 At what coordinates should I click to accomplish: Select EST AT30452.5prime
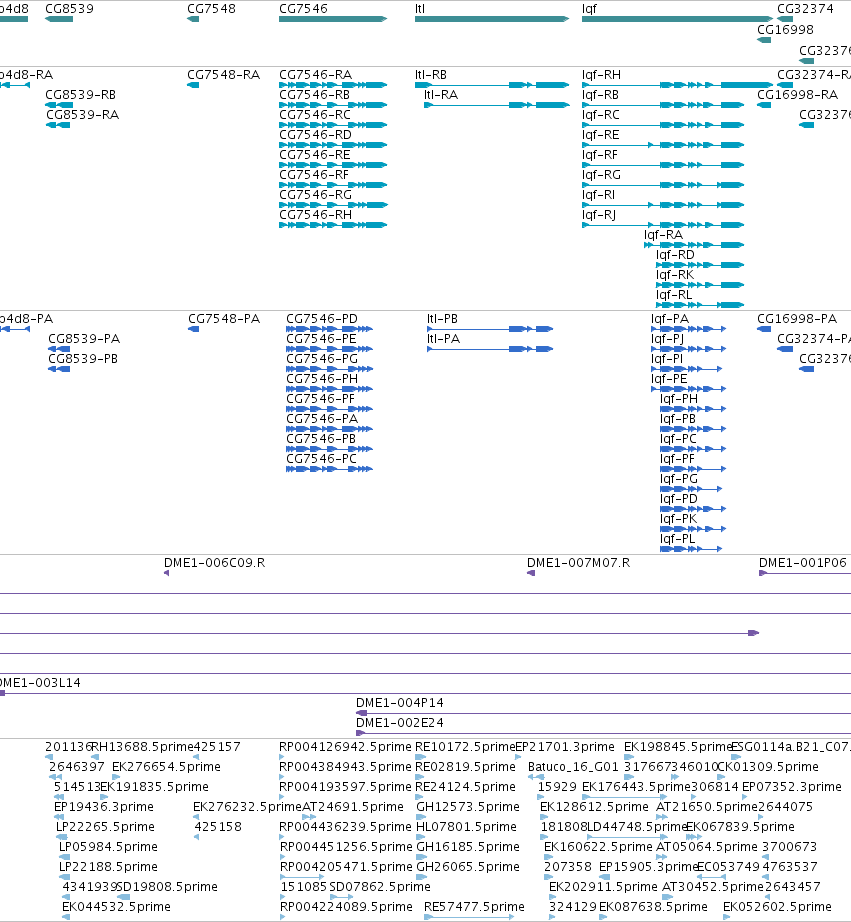[668, 897]
